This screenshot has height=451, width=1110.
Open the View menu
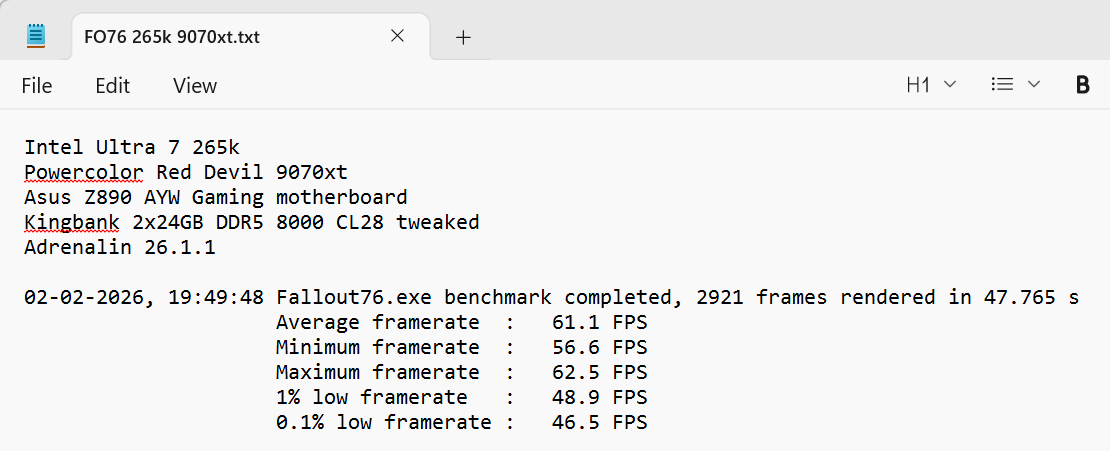click(x=195, y=86)
